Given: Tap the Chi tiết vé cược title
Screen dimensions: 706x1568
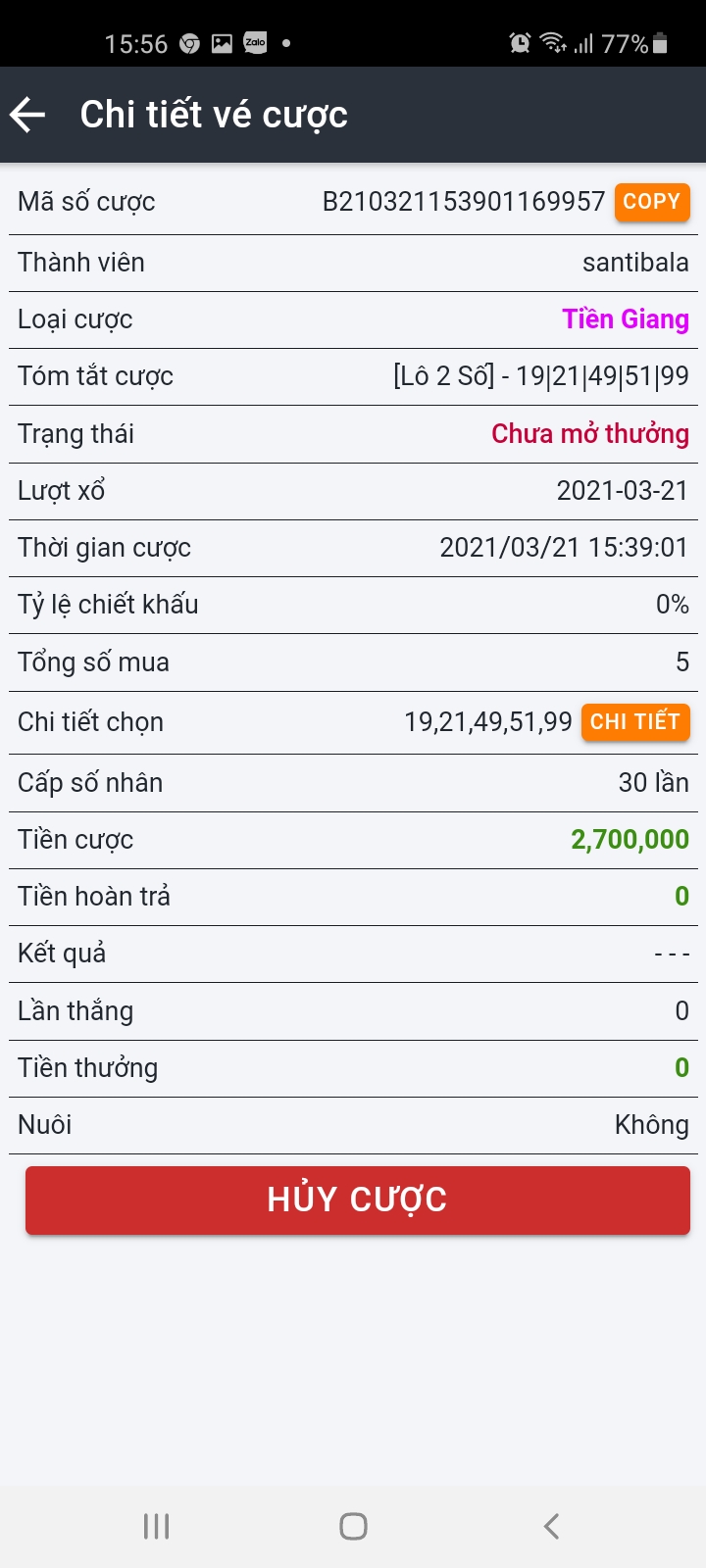Looking at the screenshot, I should [214, 115].
